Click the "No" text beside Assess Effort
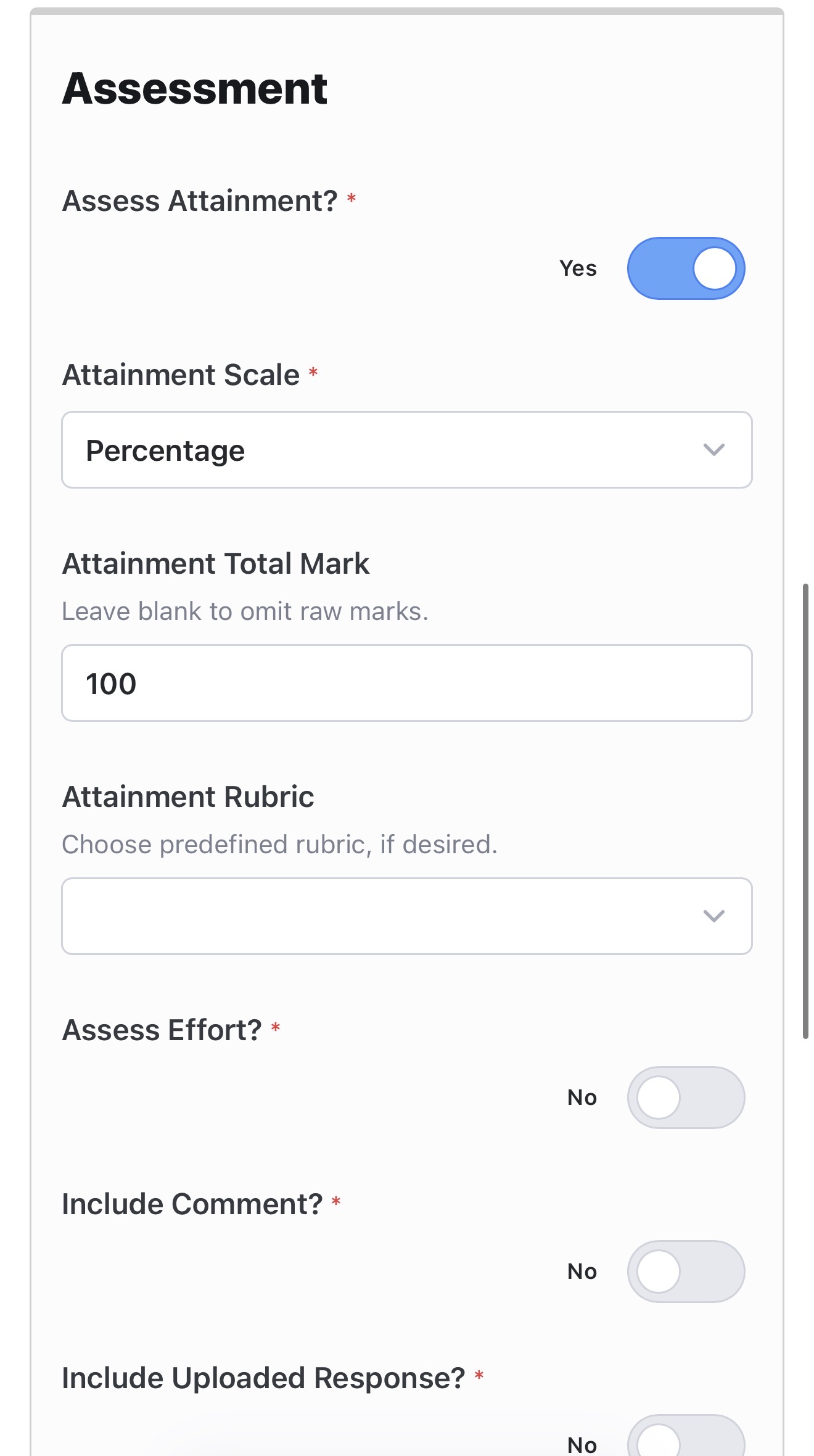 (582, 1098)
